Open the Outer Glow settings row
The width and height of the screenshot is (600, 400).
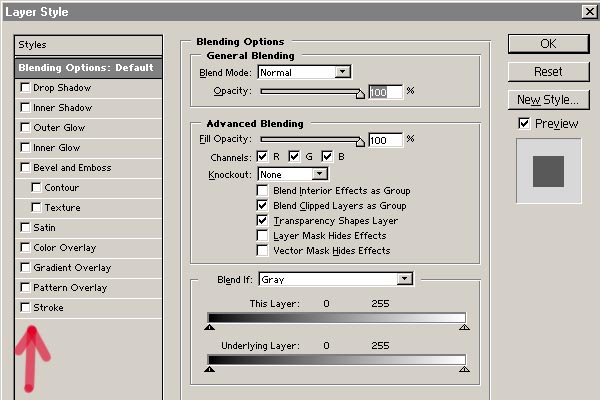tap(88, 128)
